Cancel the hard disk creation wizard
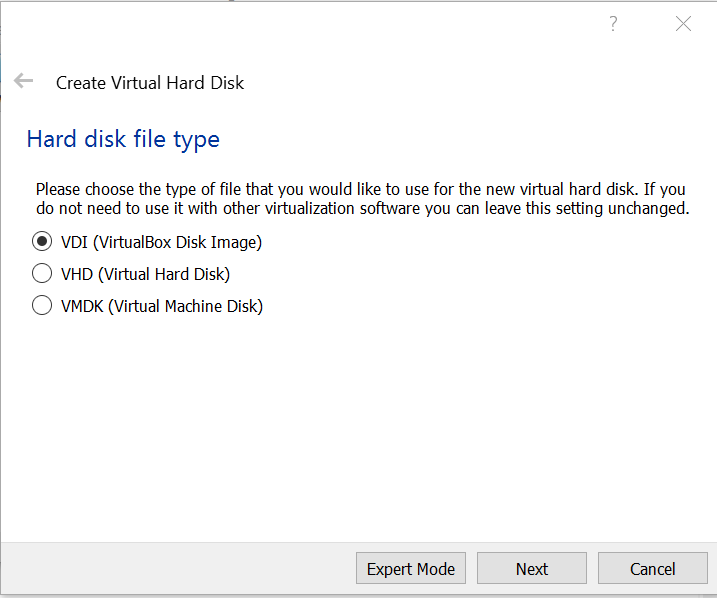The image size is (717, 598). point(652,569)
